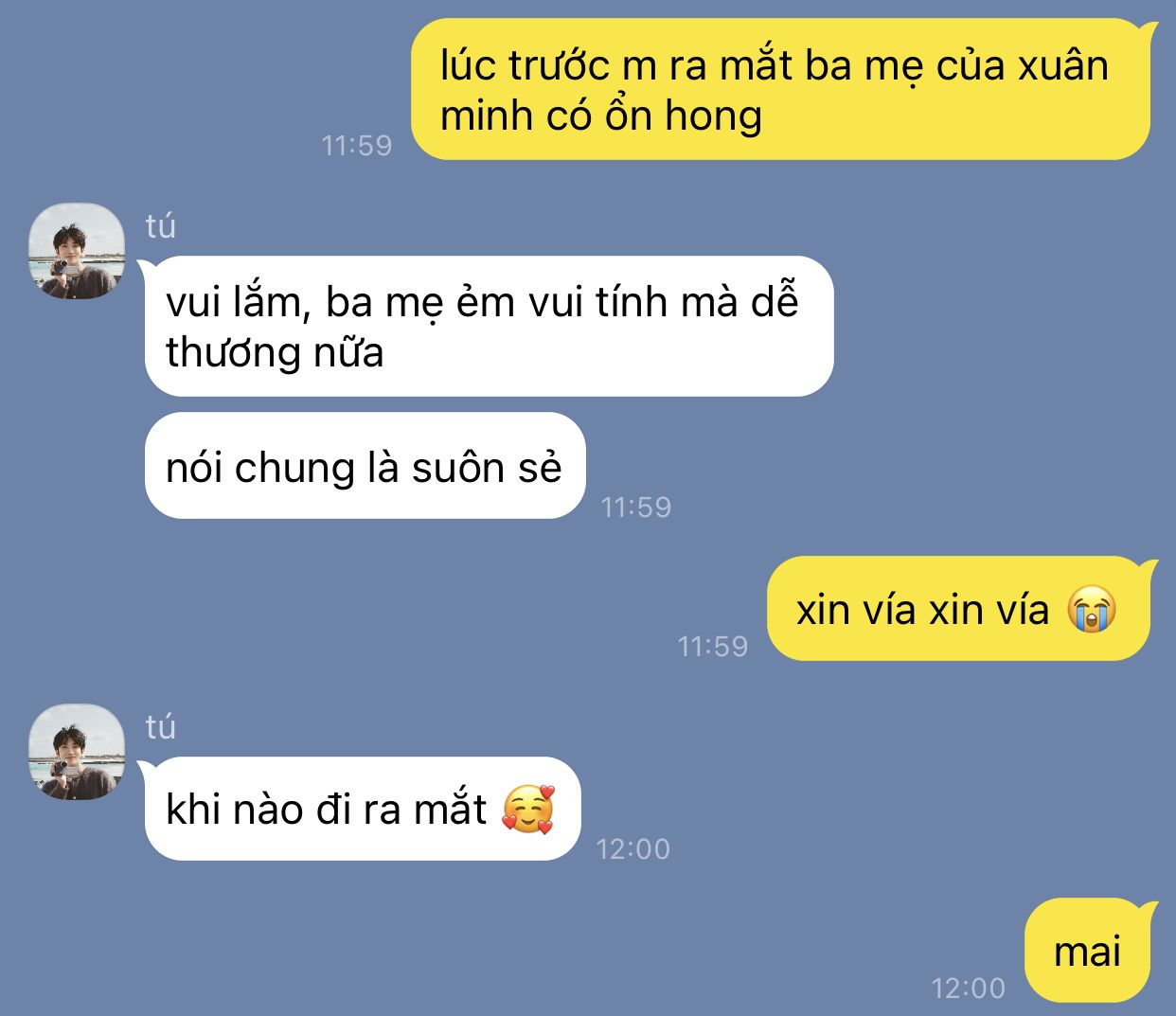Tap the 'nói chung là suôn sẻ' message
The image size is (1176, 1016).
tap(365, 466)
